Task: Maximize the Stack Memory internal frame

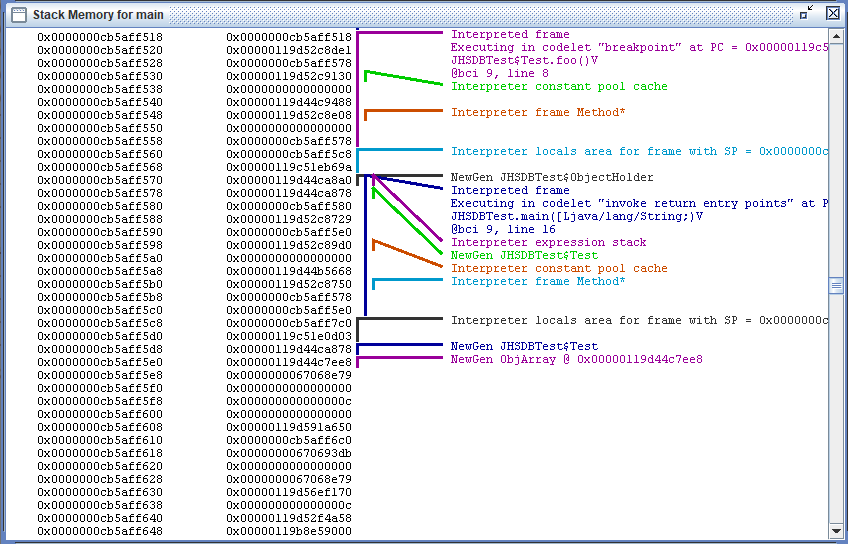Action: pos(806,13)
